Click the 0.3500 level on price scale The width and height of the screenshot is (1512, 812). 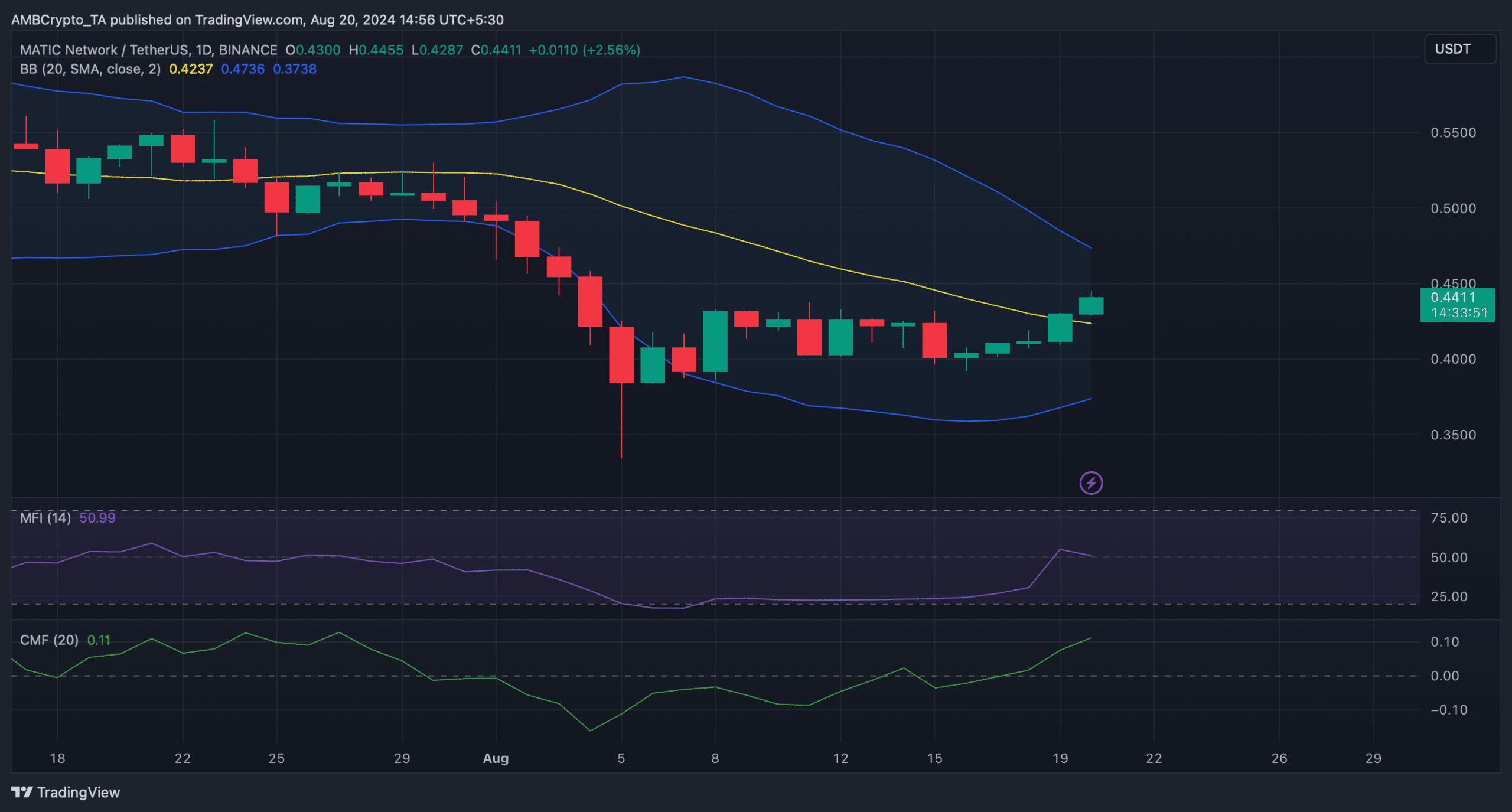click(x=1452, y=435)
